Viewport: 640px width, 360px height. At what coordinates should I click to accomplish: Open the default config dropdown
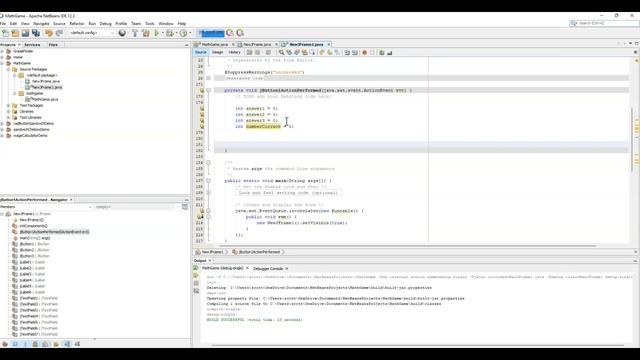pyautogui.click(x=92, y=33)
